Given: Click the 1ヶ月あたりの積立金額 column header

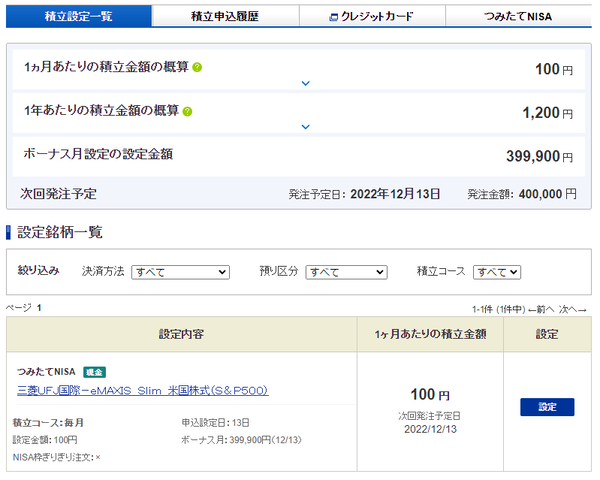Looking at the screenshot, I should point(430,334).
